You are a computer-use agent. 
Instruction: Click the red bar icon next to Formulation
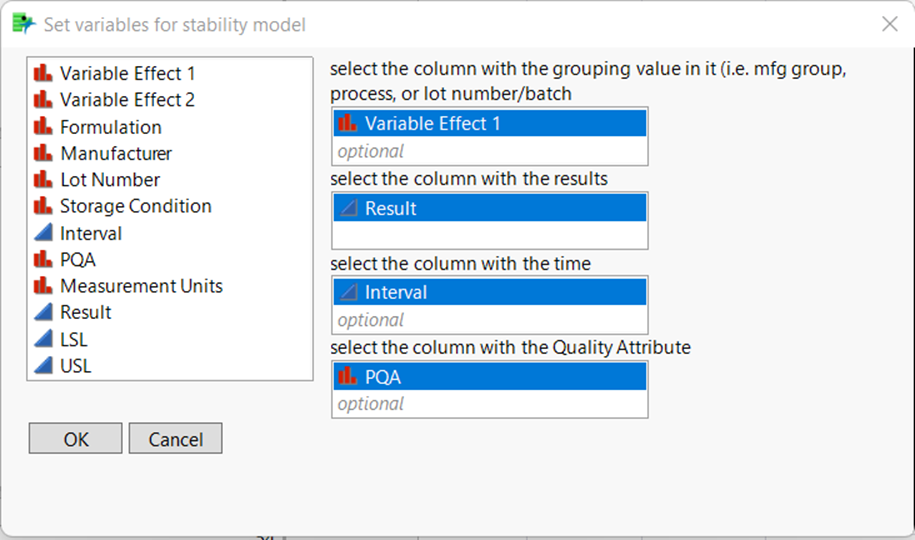43,127
